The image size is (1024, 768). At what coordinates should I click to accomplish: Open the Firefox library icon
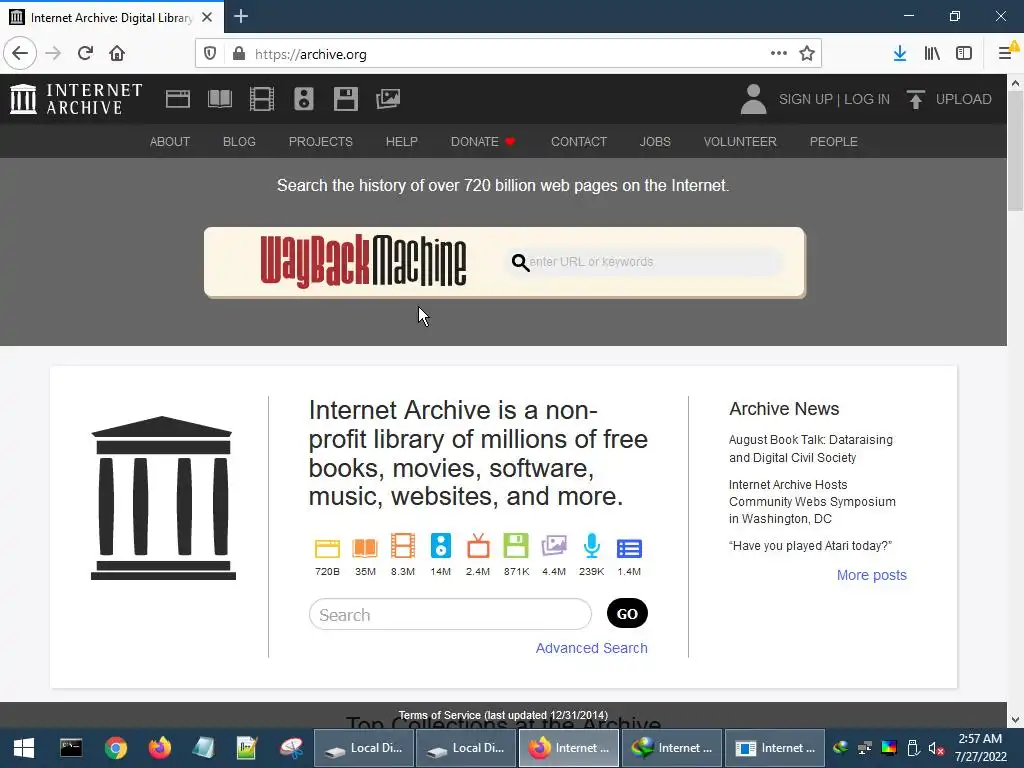[932, 54]
